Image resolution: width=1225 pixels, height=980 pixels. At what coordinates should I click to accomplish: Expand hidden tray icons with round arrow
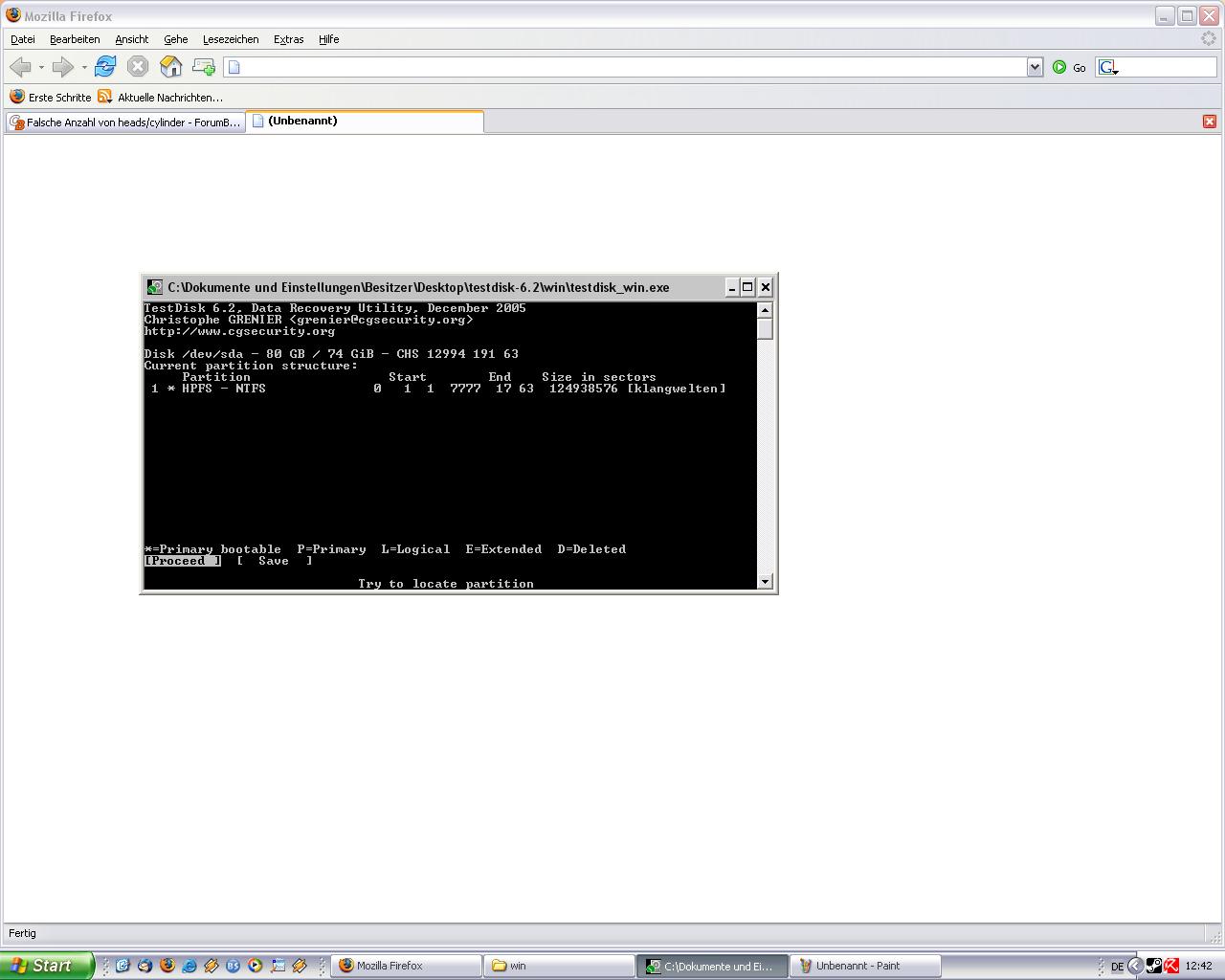click(1136, 966)
